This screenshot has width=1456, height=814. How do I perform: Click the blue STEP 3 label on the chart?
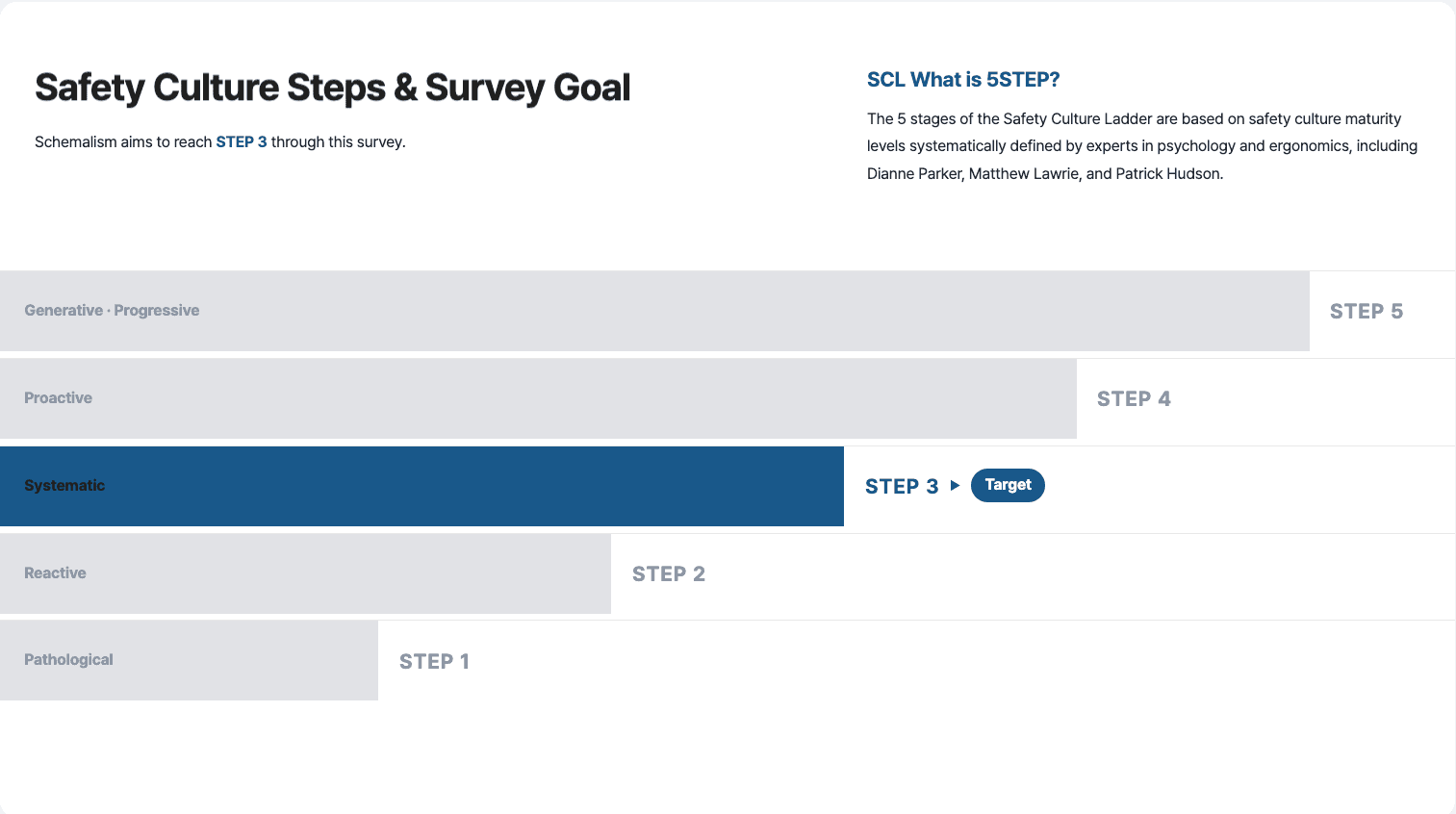[902, 486]
